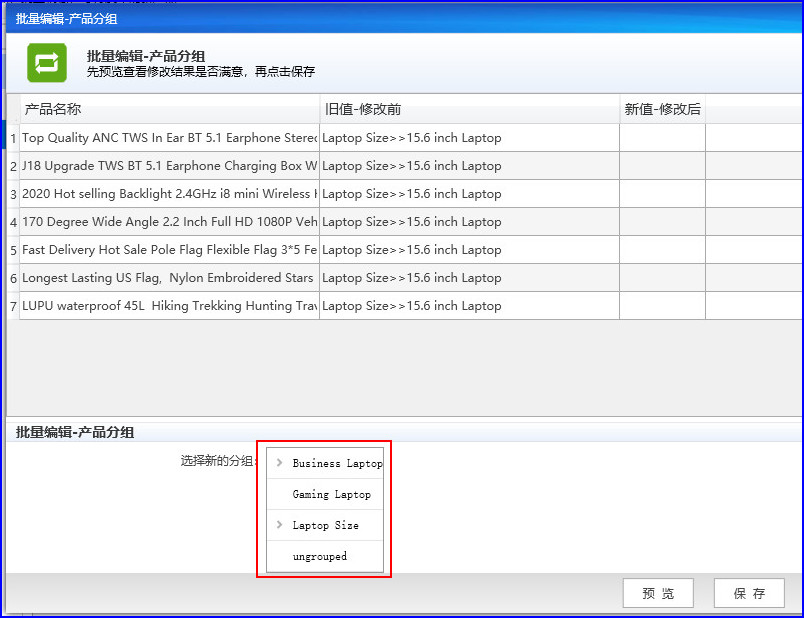Select row 6 Longest Lasting US Flag
This screenshot has height=618, width=804.
click(169, 277)
